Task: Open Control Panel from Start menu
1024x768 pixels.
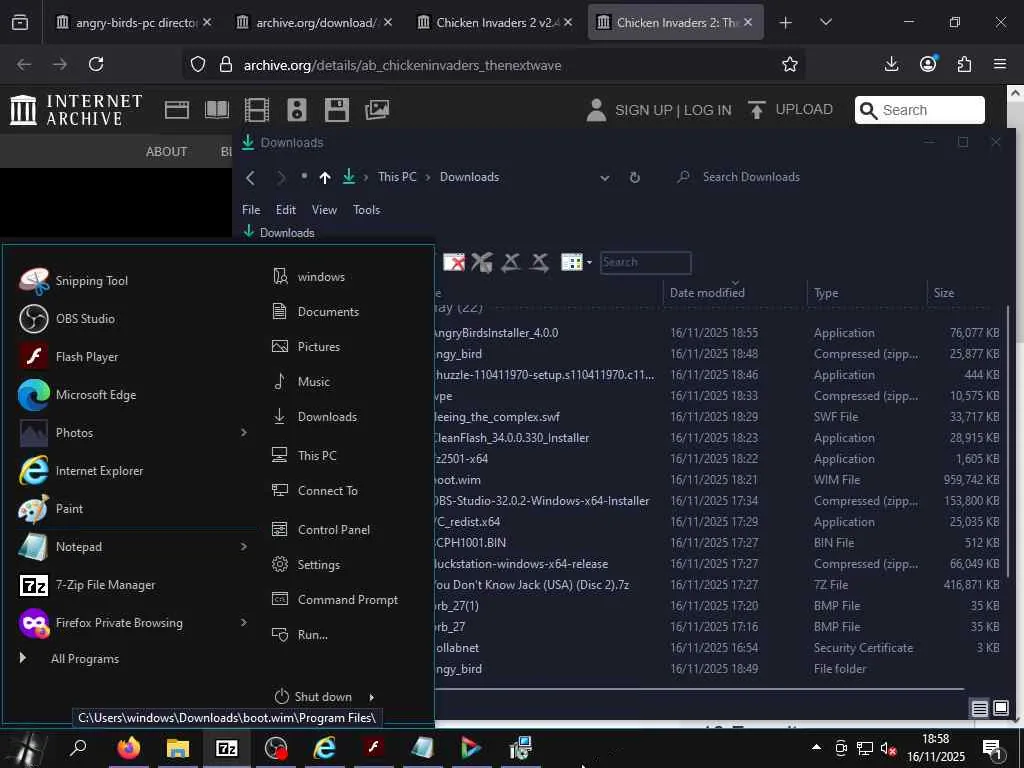Action: click(x=321, y=530)
